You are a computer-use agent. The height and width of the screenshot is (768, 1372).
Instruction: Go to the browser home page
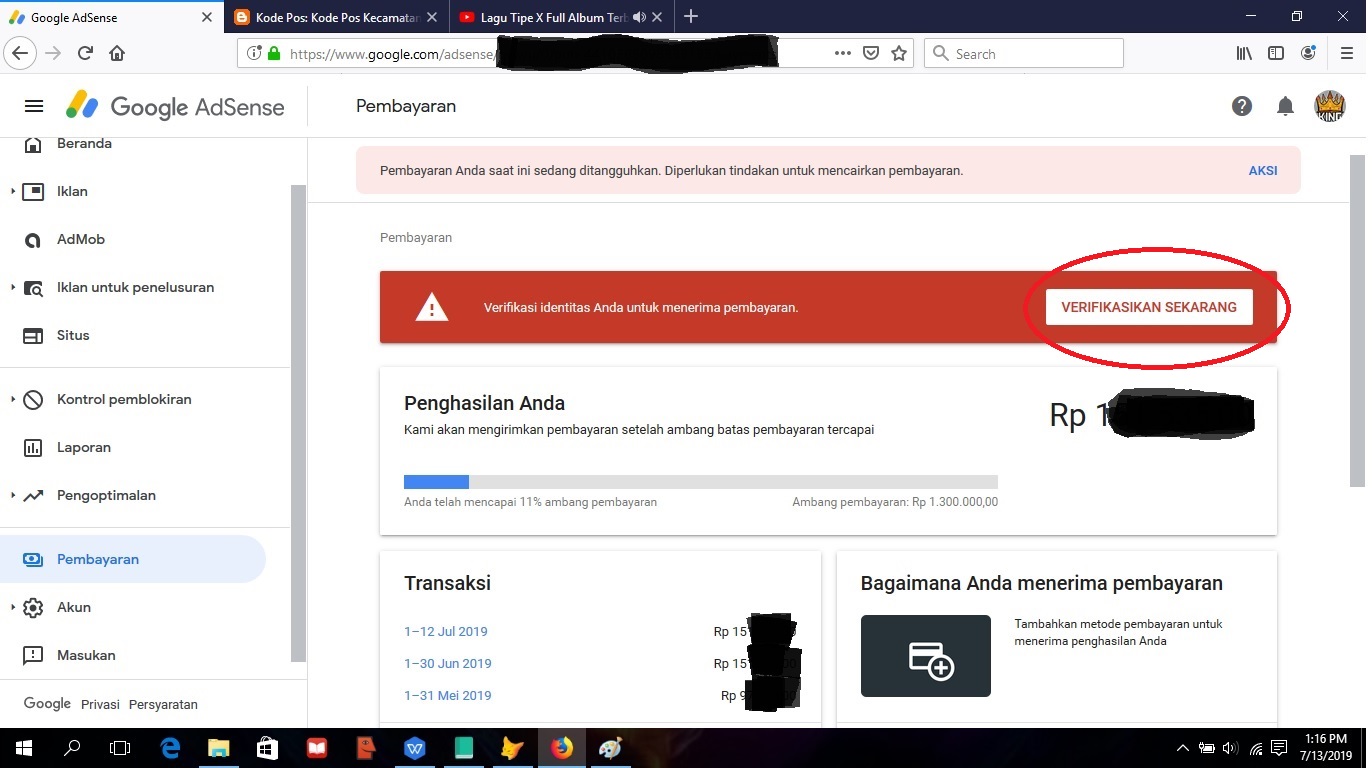(117, 54)
